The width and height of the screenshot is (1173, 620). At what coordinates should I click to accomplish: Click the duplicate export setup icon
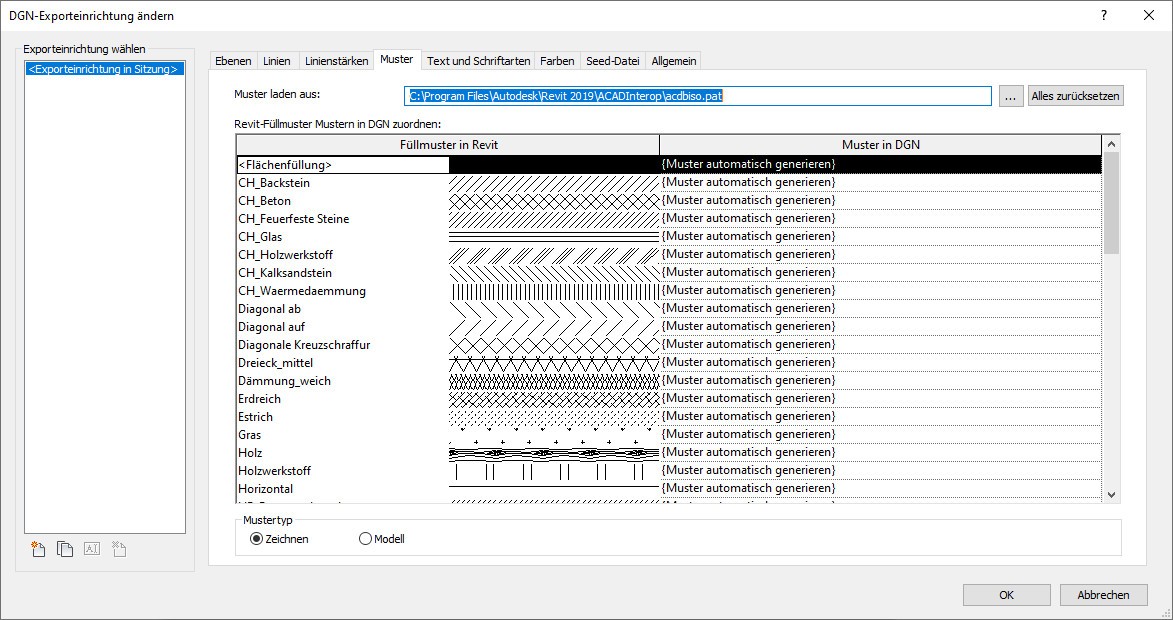point(65,549)
